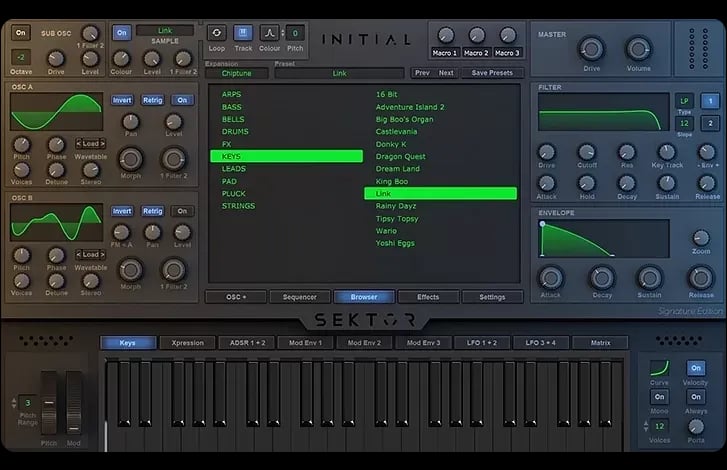
Task: Click the filter response curve display
Action: pos(603,112)
